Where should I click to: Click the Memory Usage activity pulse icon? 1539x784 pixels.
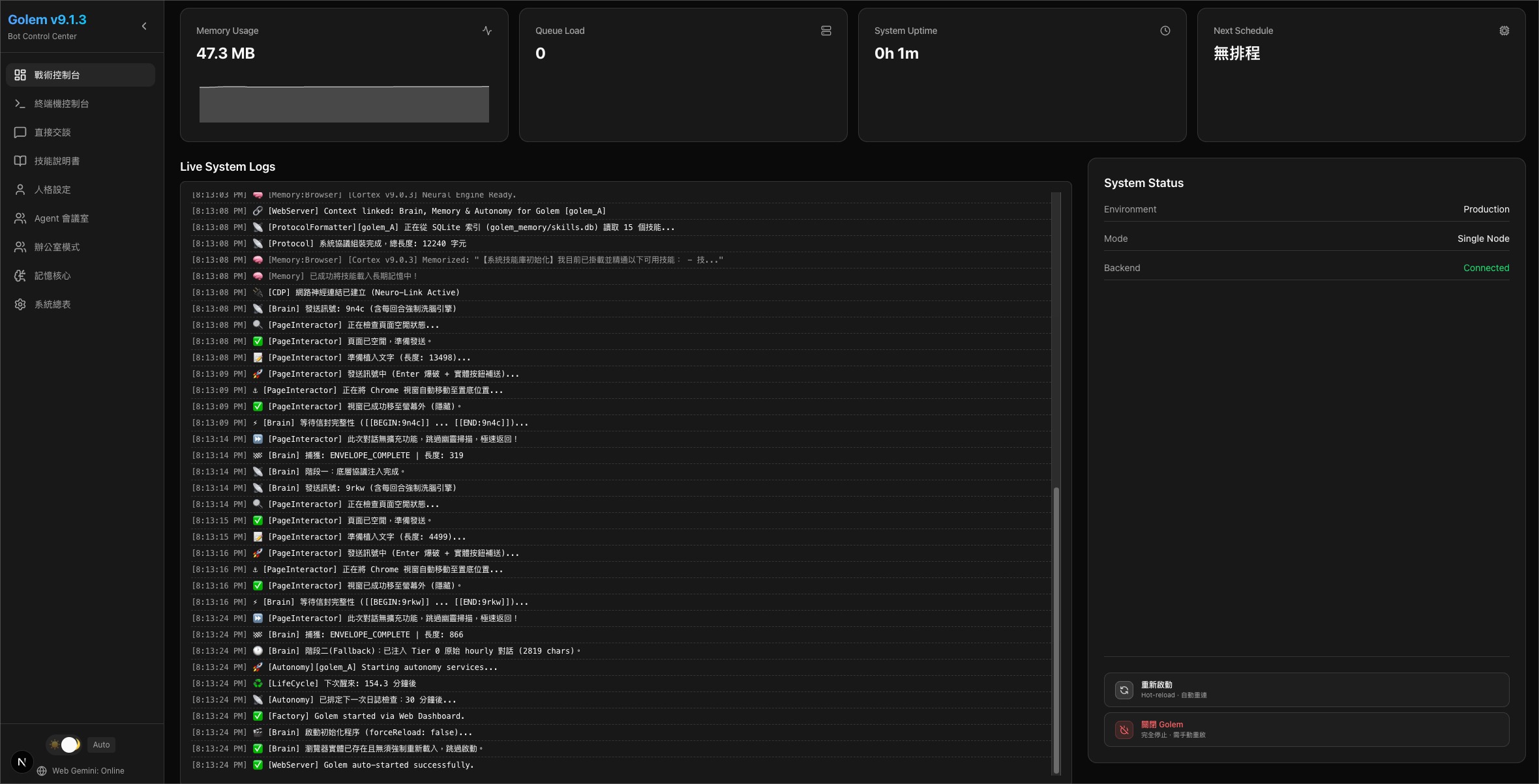487,31
